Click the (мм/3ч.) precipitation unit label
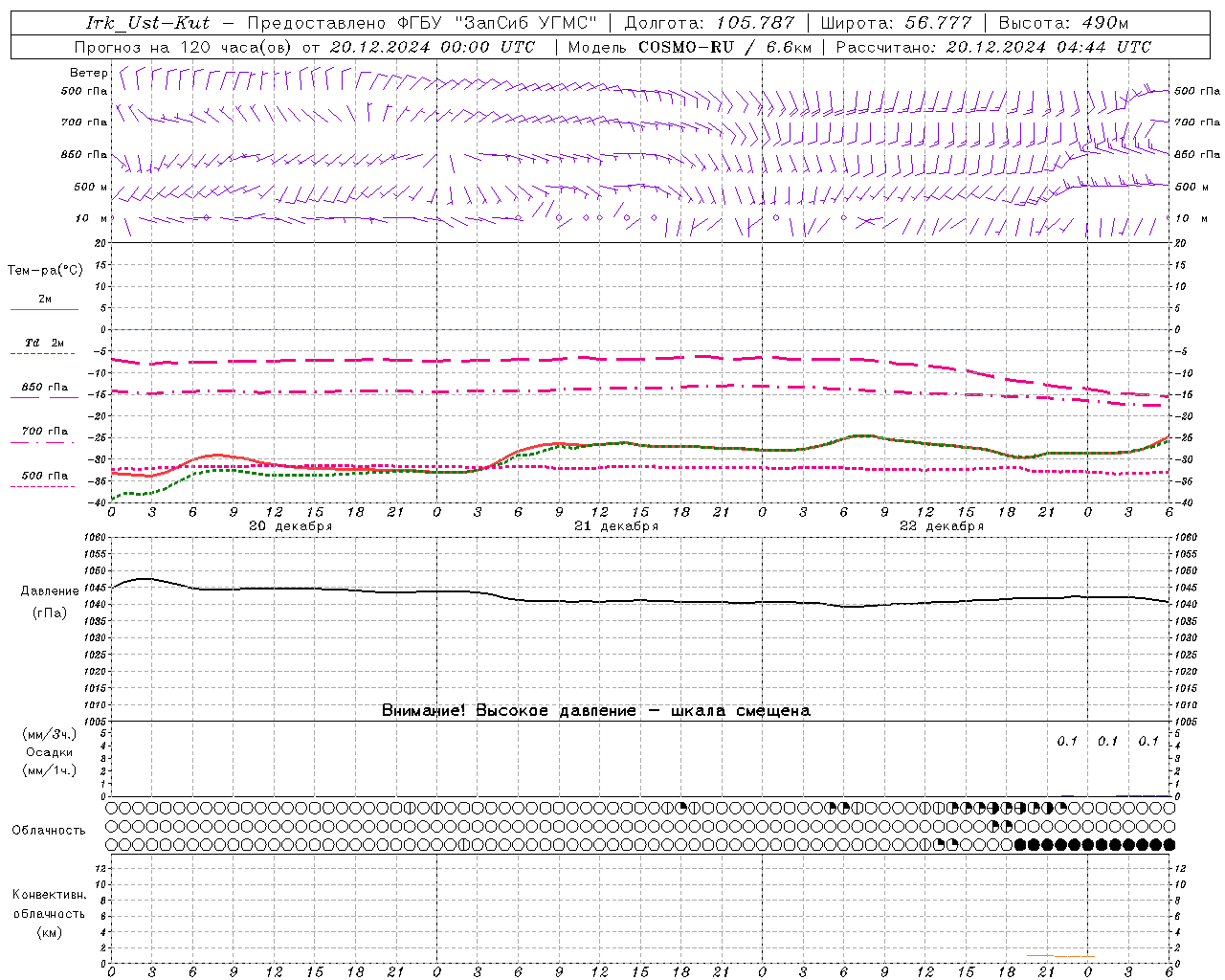 click(x=50, y=734)
